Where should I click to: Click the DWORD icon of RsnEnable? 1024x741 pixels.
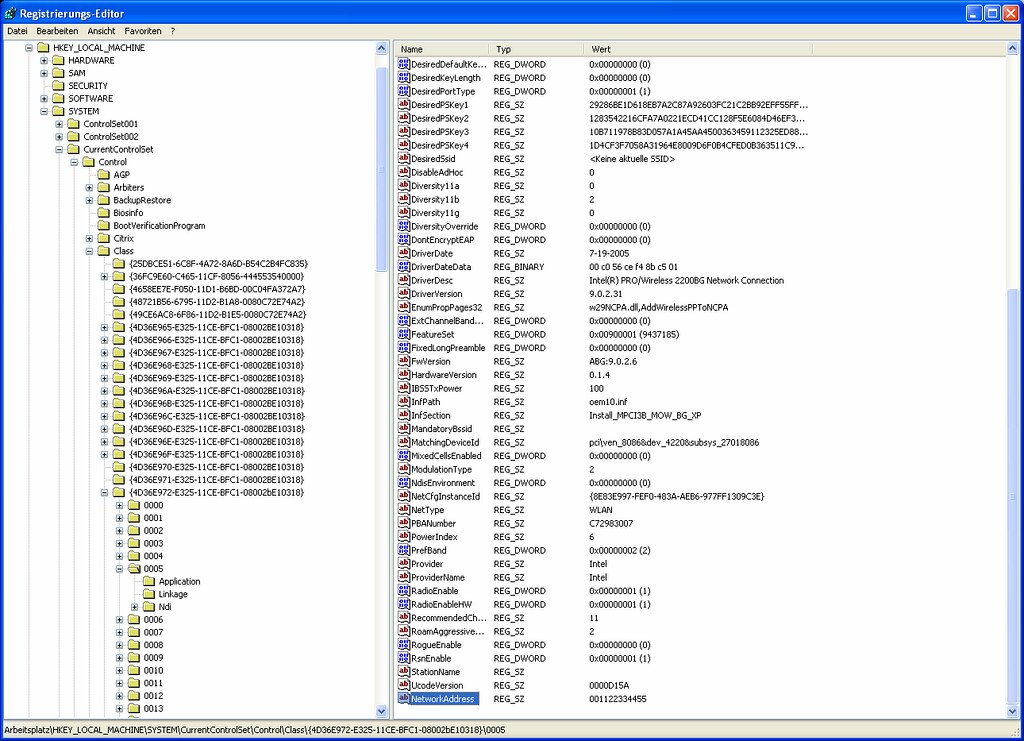(404, 658)
